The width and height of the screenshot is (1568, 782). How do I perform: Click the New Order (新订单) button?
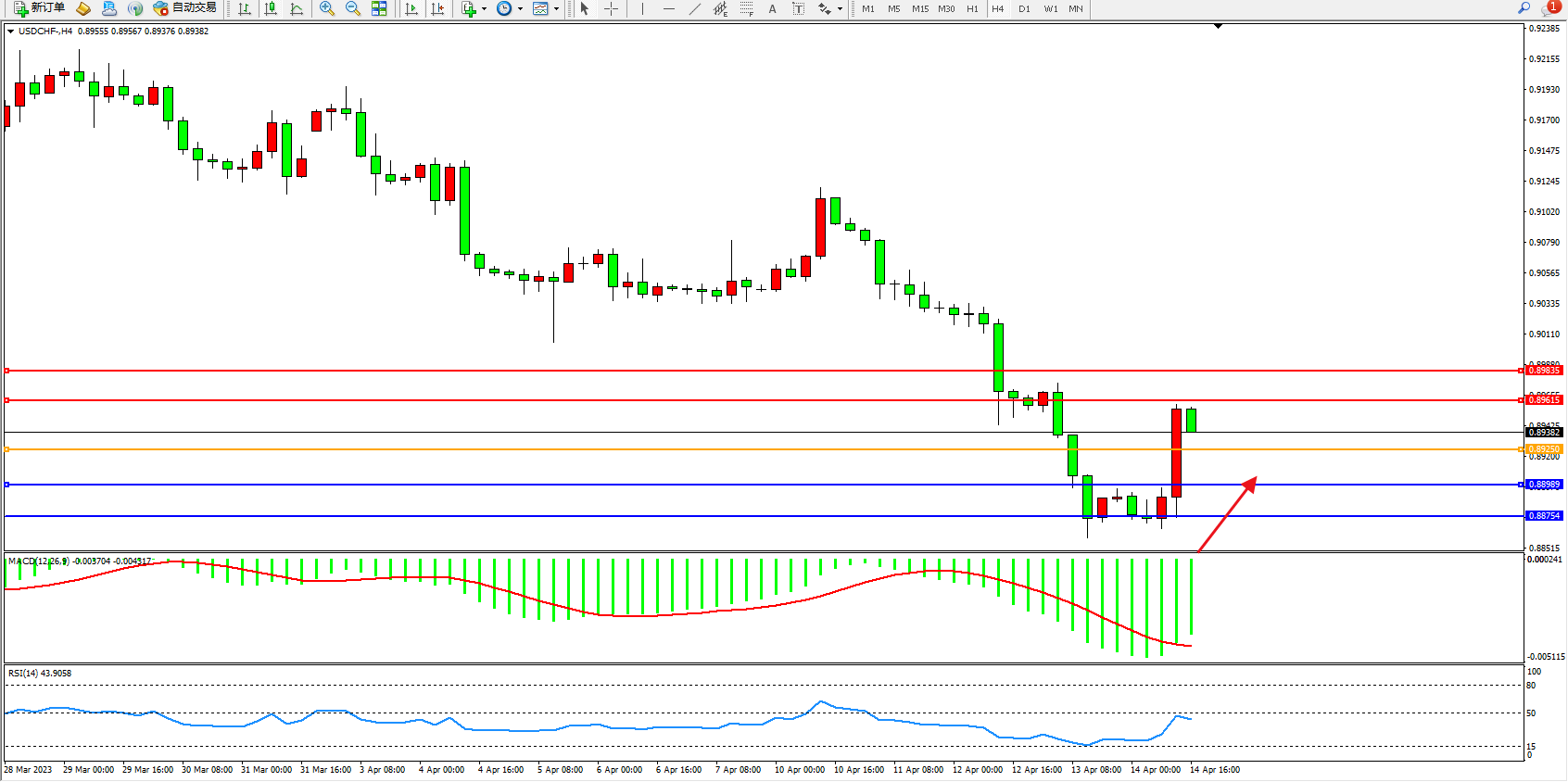[39, 8]
